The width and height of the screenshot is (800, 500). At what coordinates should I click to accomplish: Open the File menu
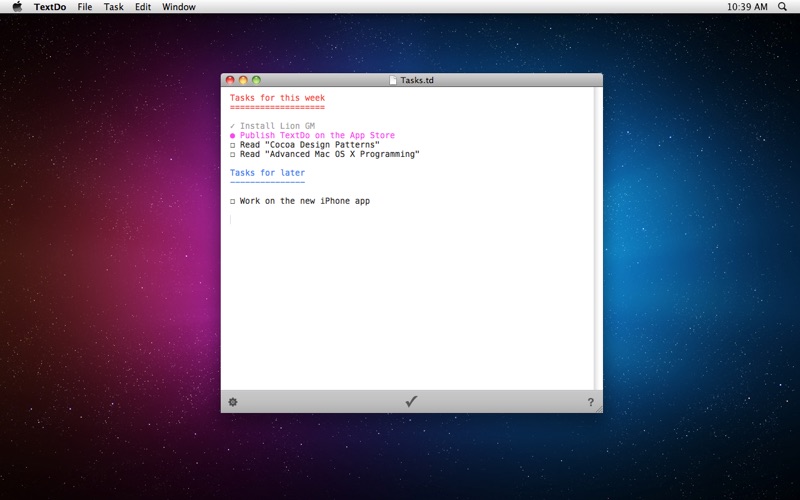pos(85,7)
